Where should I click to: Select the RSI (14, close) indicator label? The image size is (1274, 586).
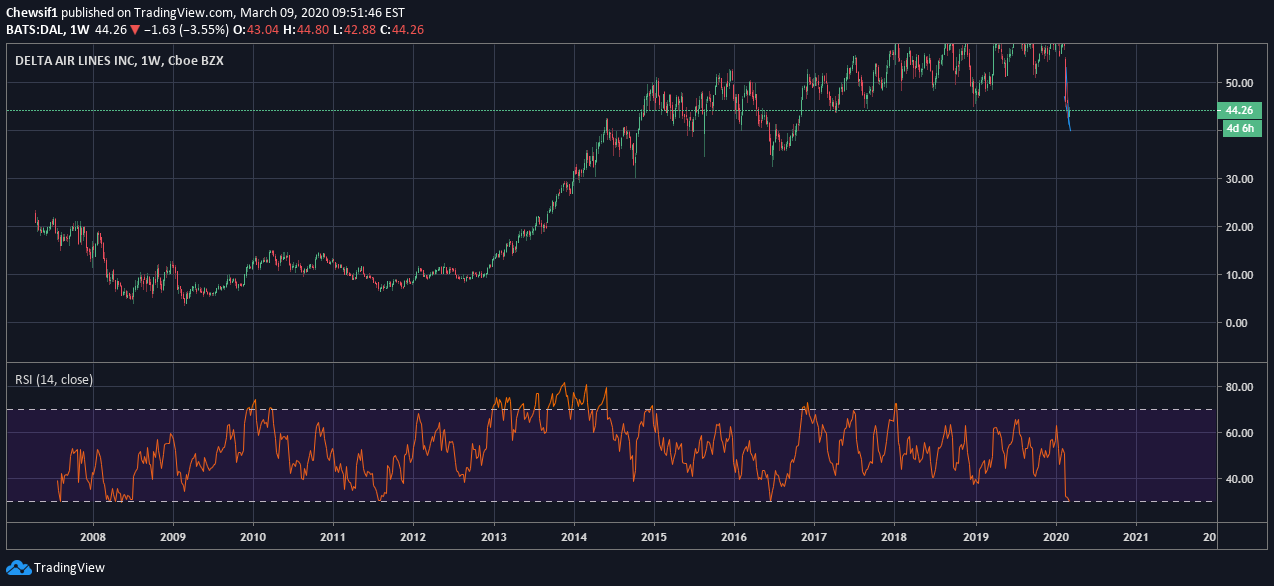click(x=54, y=379)
